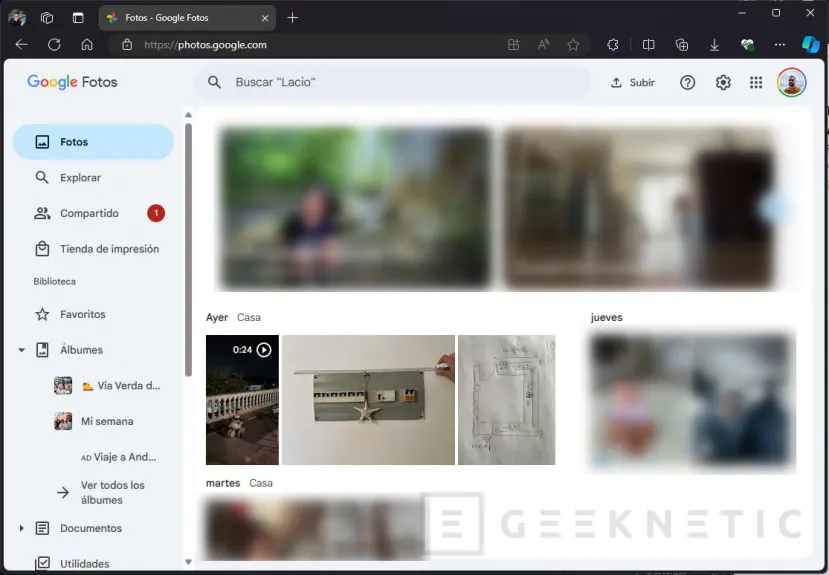Open Google Fotos settings gear
The height and width of the screenshot is (575, 829).
[x=723, y=82]
